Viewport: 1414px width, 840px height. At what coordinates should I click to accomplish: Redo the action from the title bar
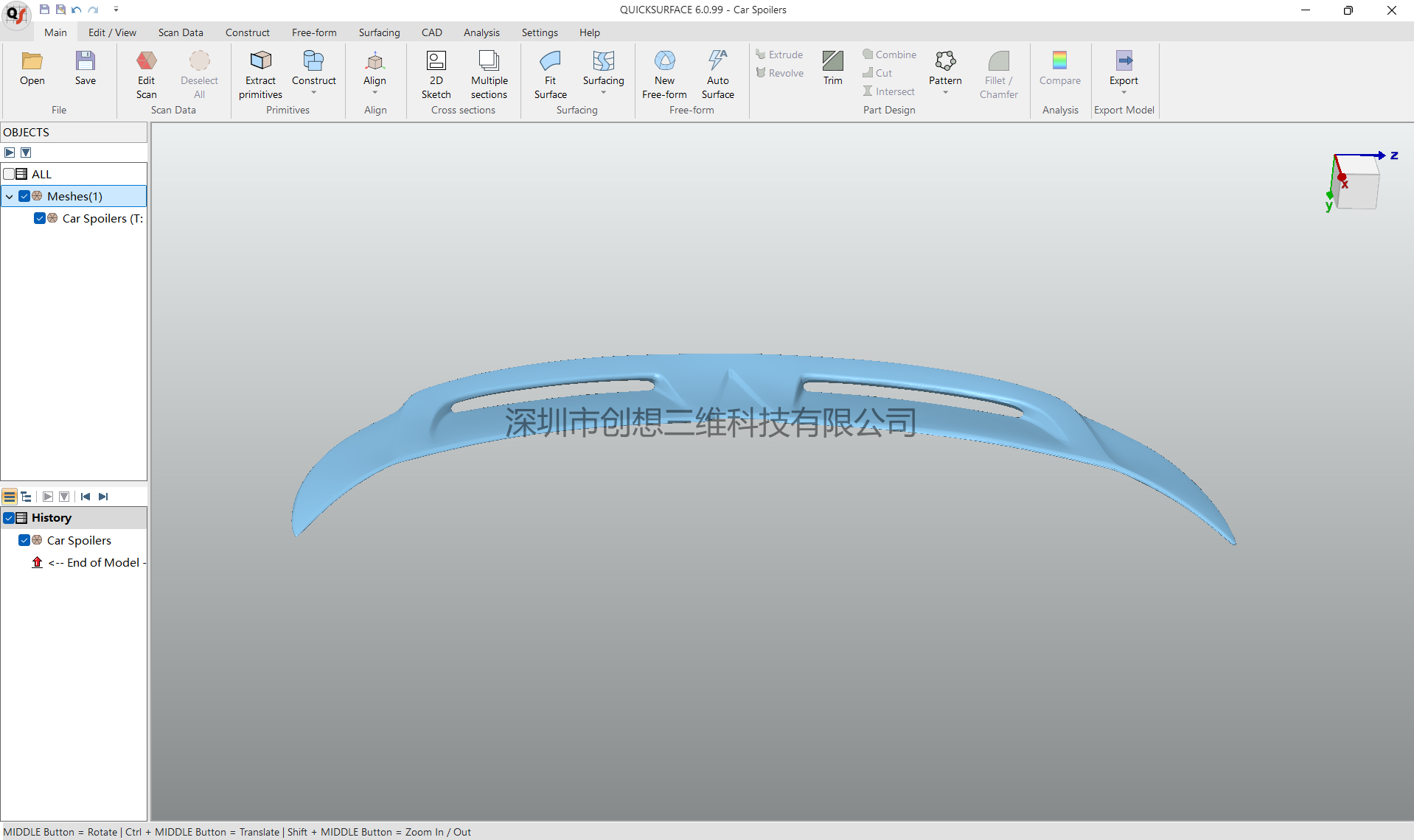(93, 10)
